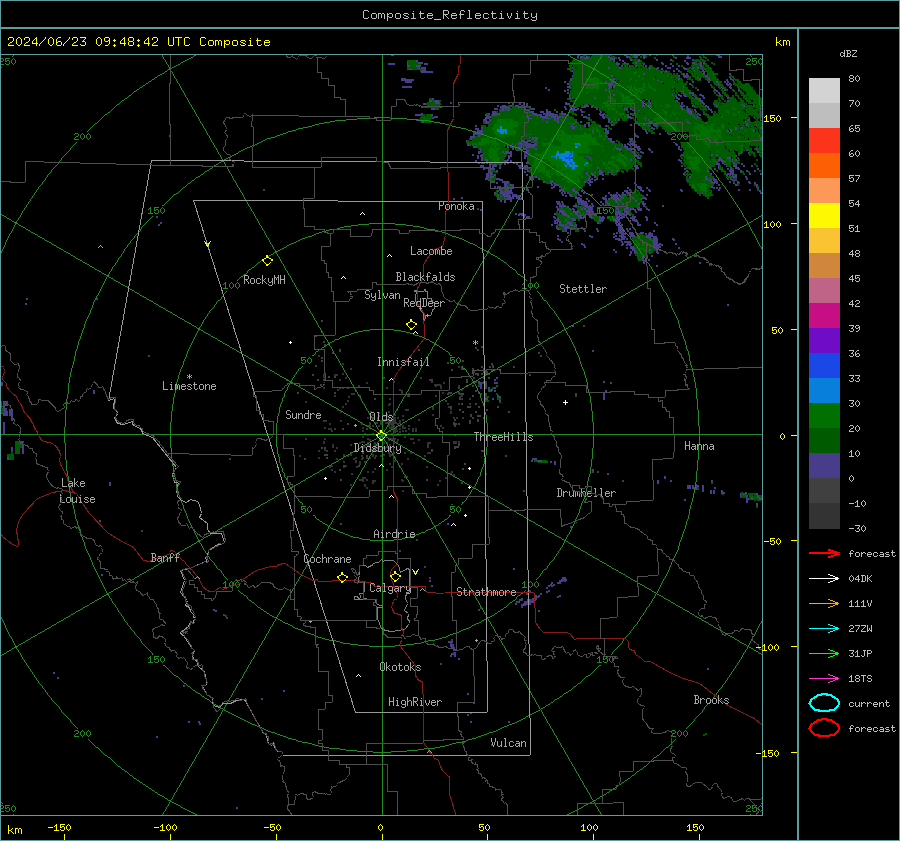Click the Limestone label
The height and width of the screenshot is (841, 900).
pos(189,386)
